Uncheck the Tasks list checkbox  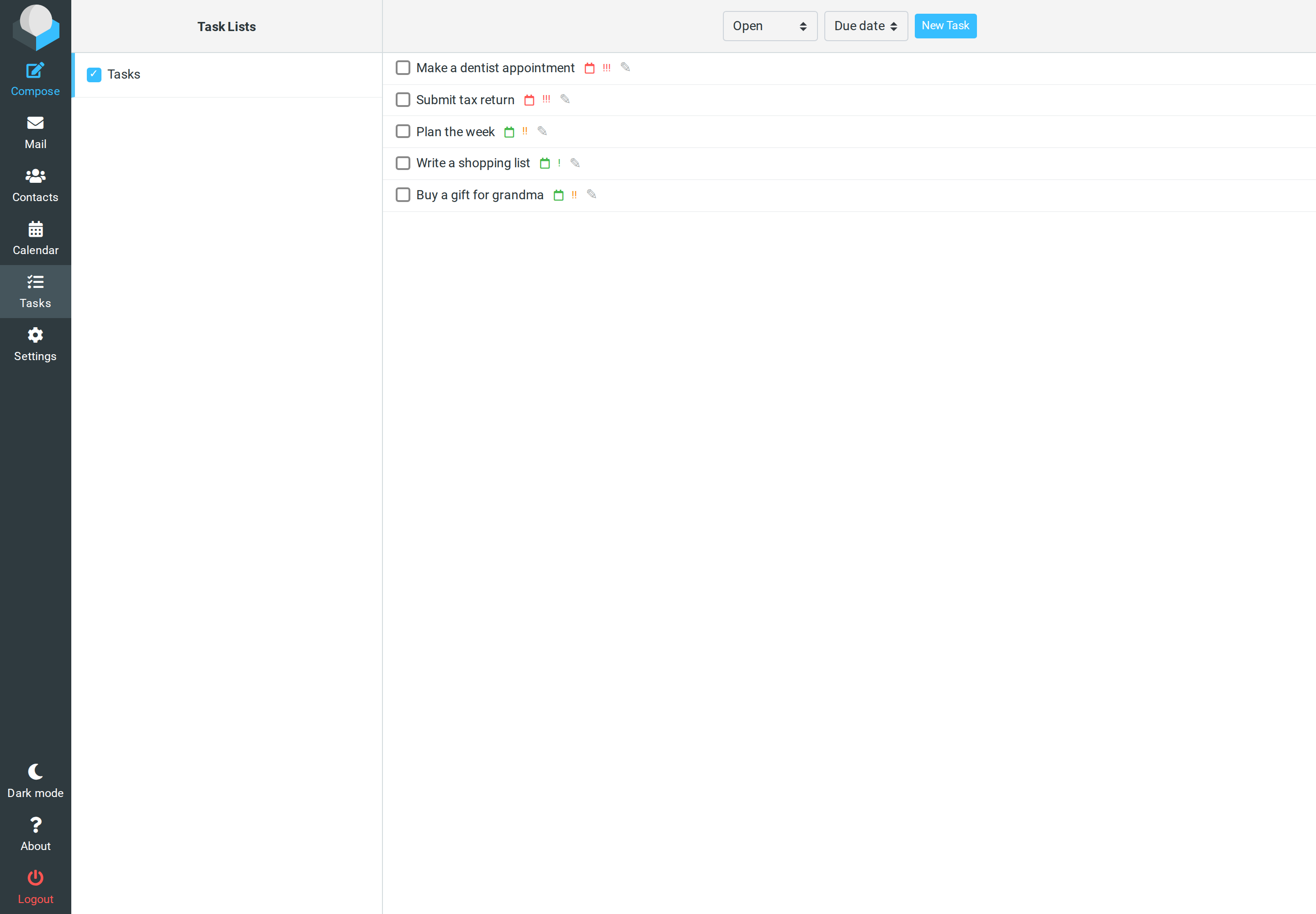(x=94, y=74)
